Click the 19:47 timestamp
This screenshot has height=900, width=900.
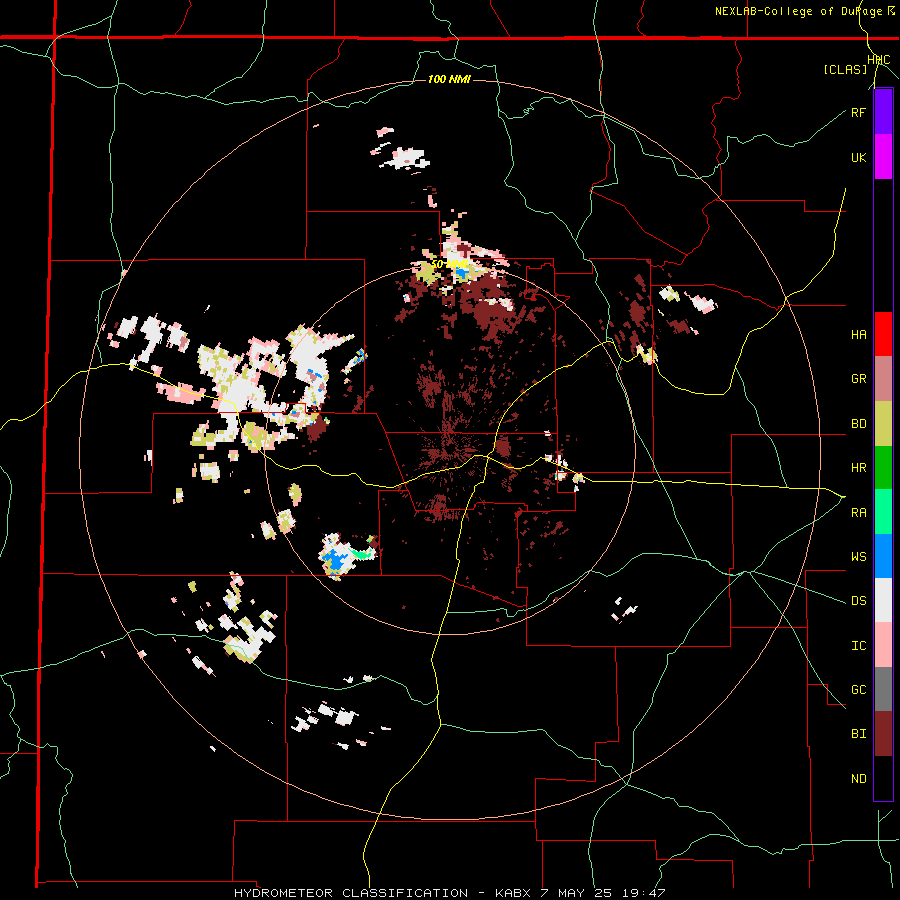[x=643, y=893]
